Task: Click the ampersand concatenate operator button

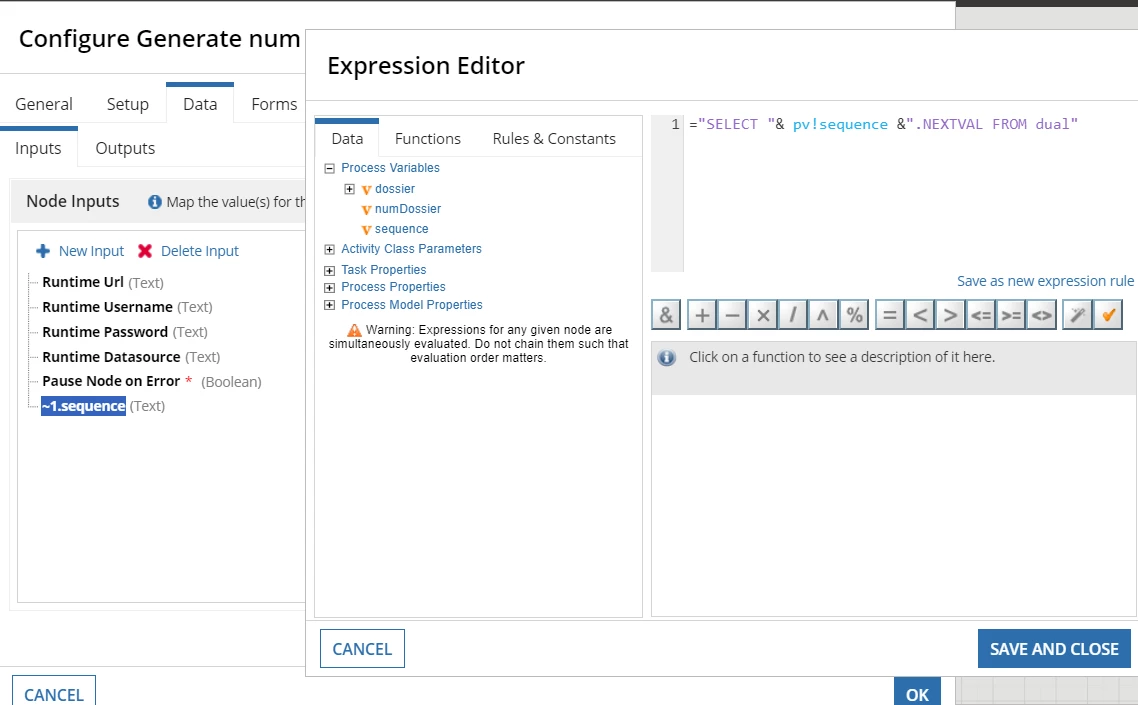Action: [x=666, y=315]
